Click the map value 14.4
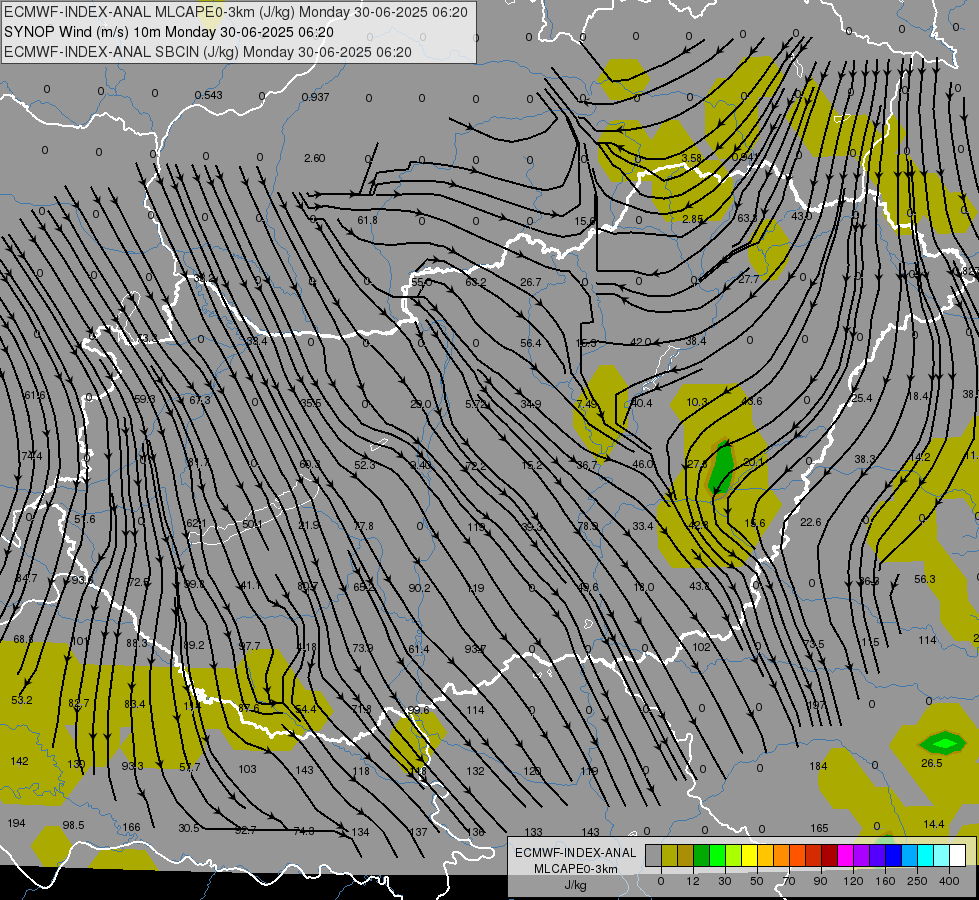 (x=934, y=824)
